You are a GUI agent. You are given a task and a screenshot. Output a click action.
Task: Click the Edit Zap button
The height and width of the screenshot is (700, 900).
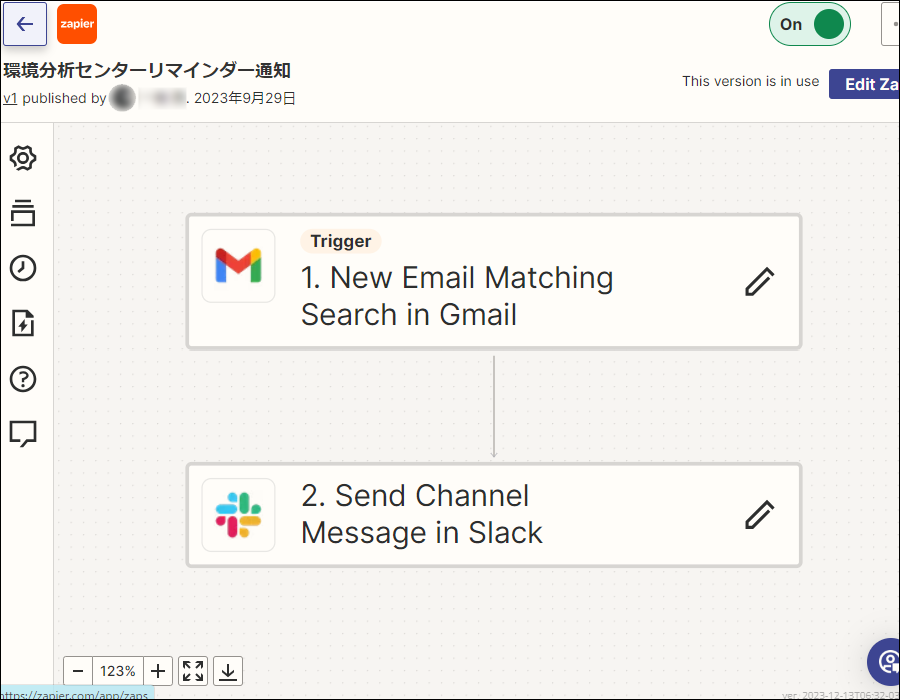864,84
